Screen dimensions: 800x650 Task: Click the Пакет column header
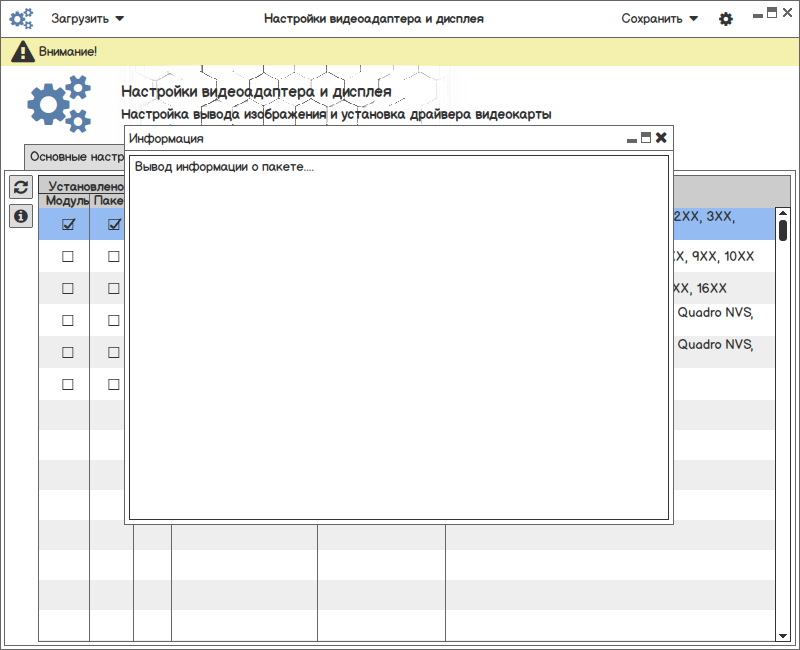[110, 201]
